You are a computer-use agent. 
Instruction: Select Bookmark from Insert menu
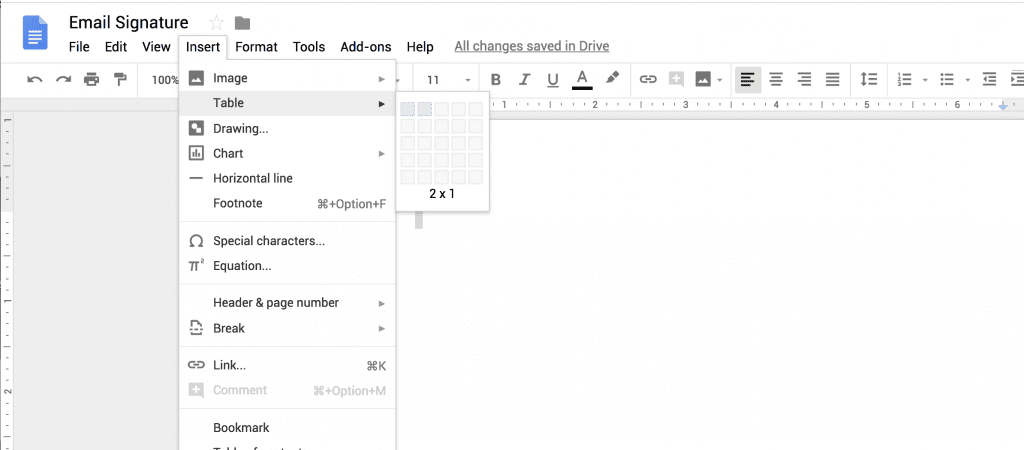tap(287, 428)
